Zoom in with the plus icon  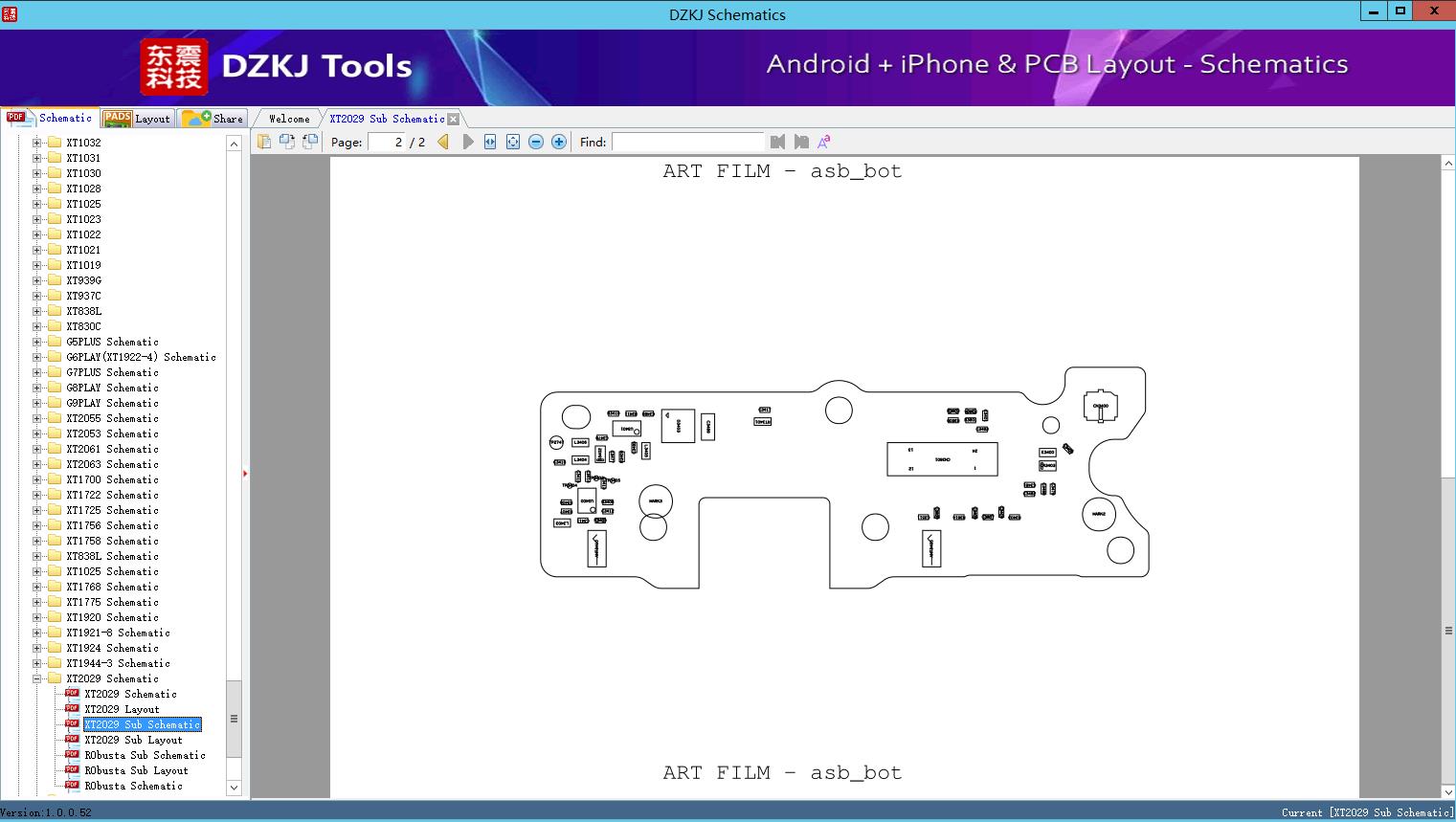[559, 142]
